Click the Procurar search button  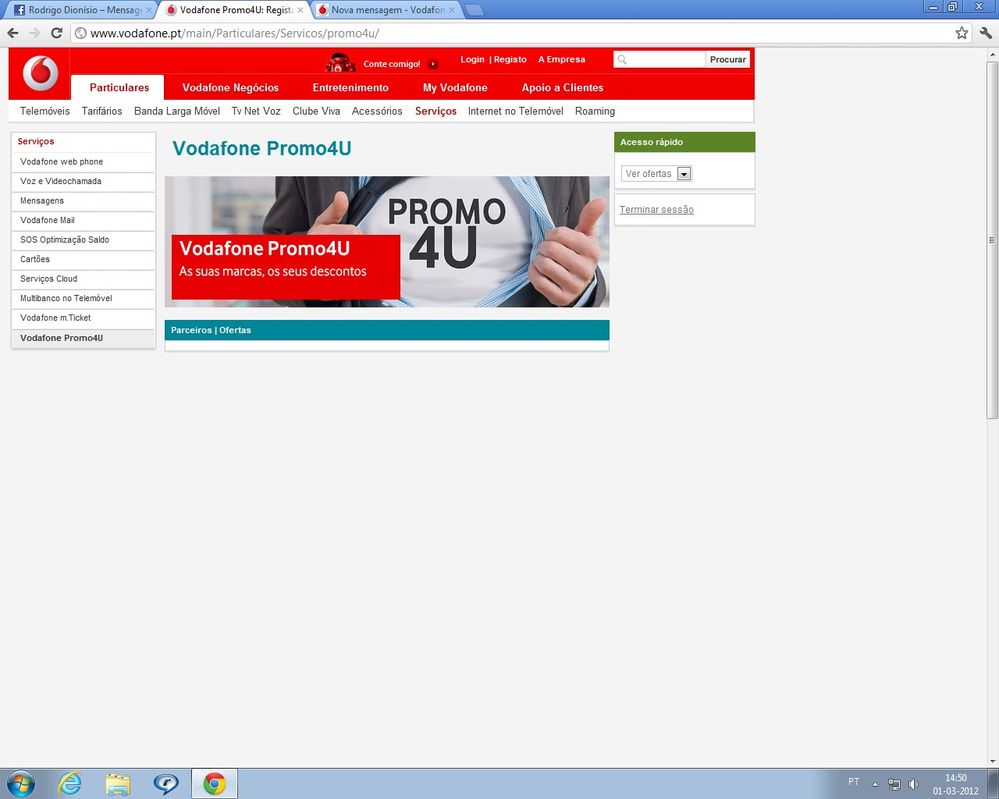[x=727, y=59]
